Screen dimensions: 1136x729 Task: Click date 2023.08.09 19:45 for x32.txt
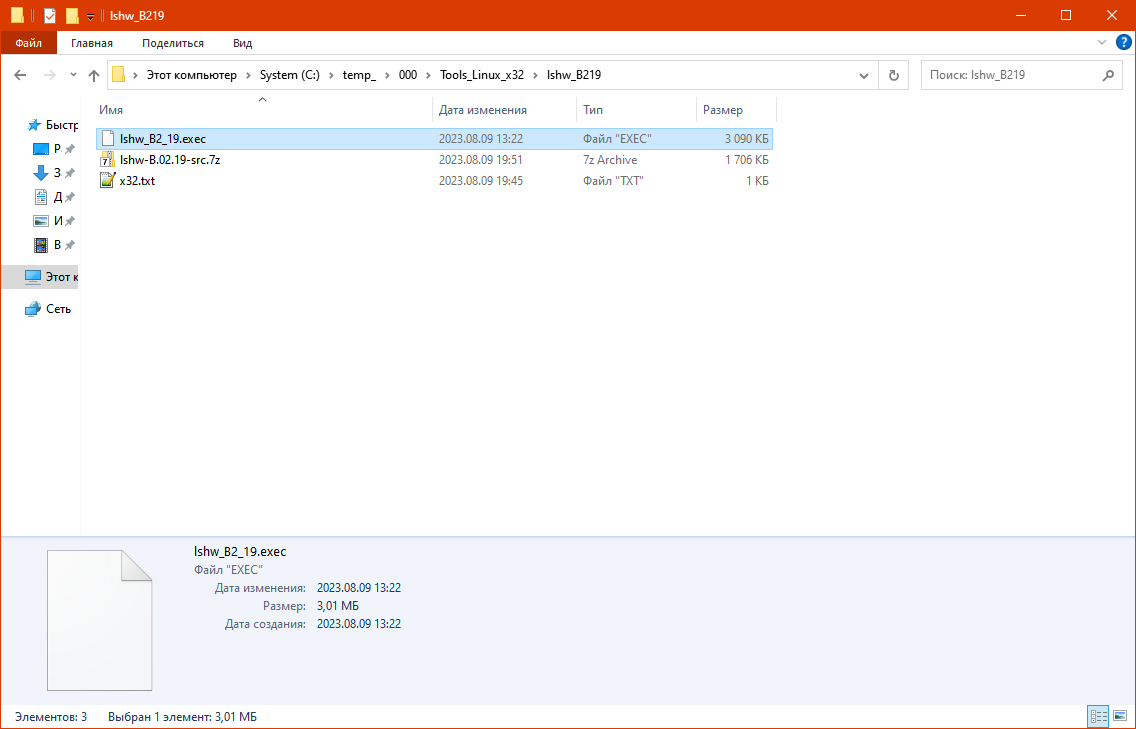[480, 180]
